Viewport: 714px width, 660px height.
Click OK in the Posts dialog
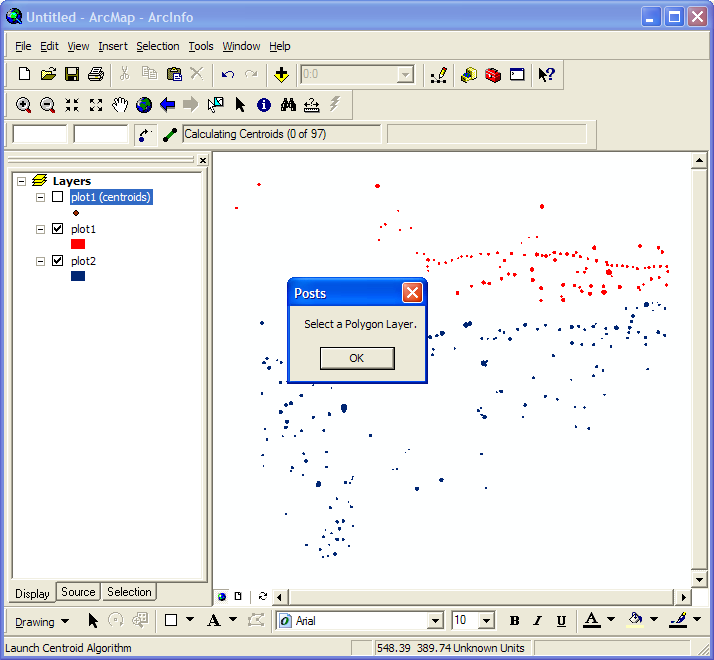coord(357,358)
